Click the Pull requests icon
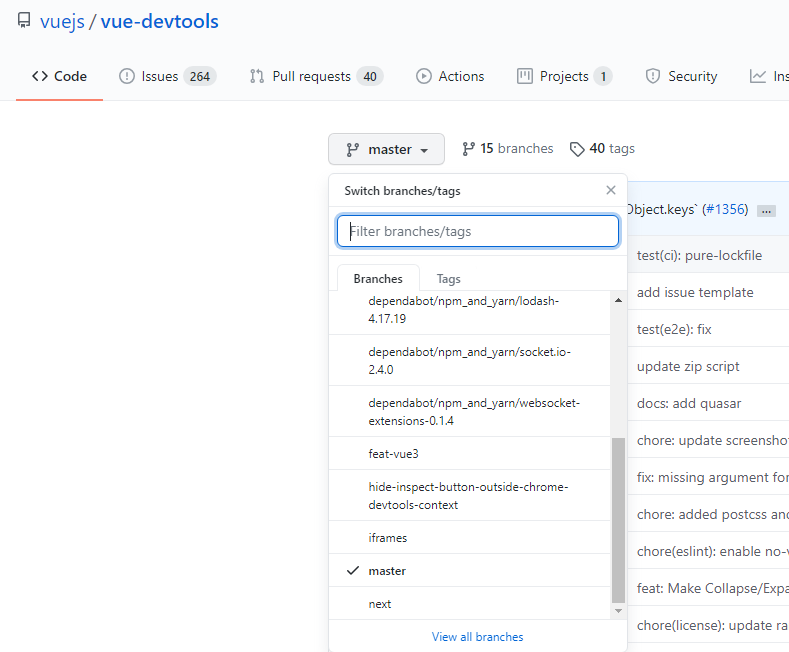 click(x=257, y=76)
